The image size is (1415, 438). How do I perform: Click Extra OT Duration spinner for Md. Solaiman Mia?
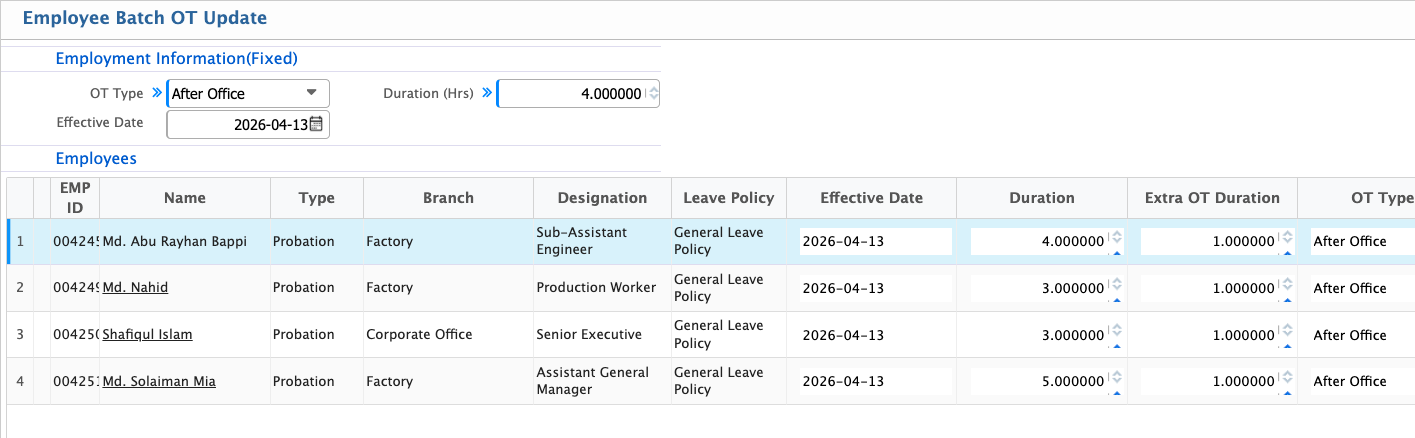click(x=1286, y=381)
